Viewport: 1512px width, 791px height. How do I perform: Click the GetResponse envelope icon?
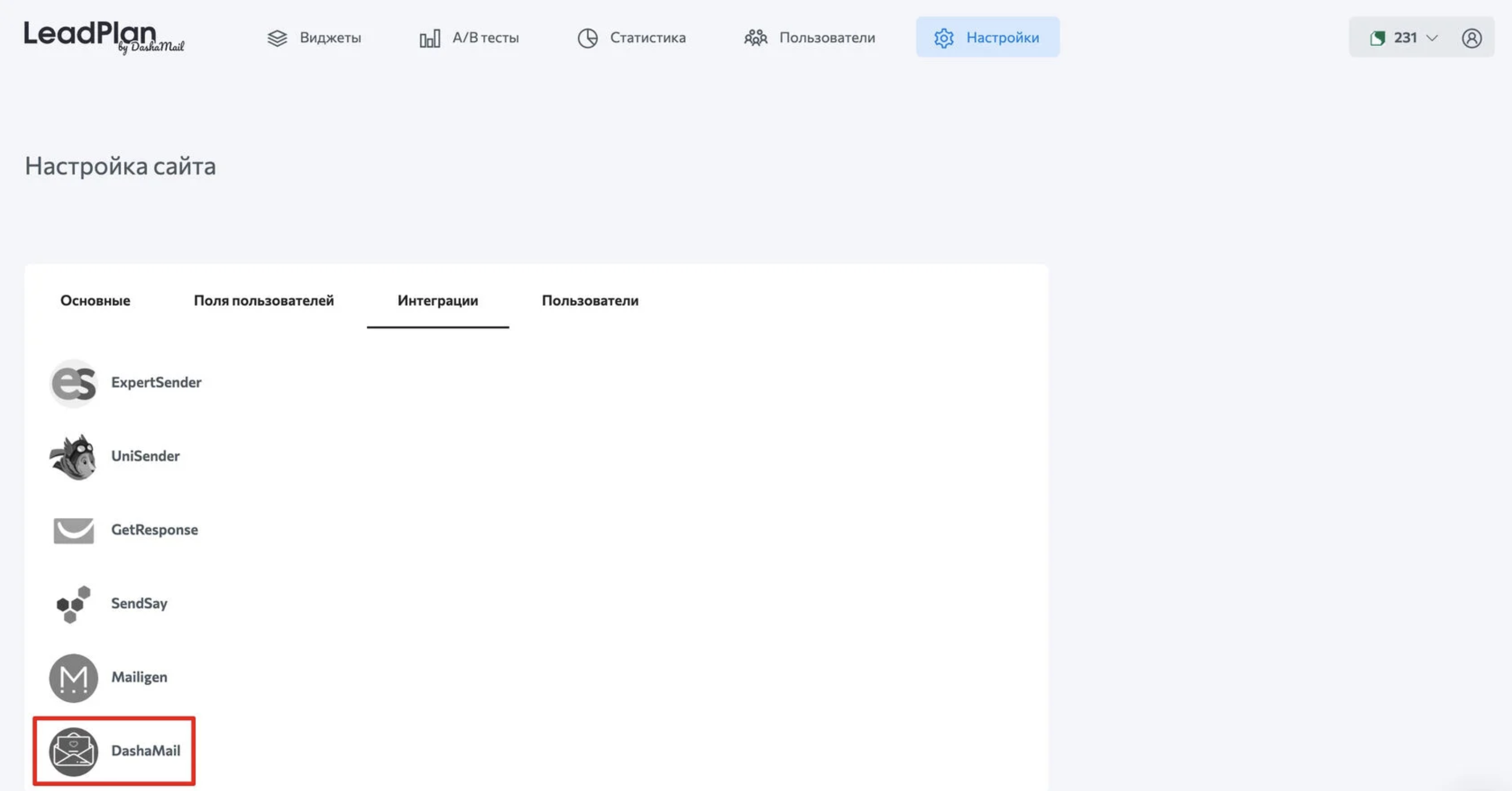coord(73,531)
